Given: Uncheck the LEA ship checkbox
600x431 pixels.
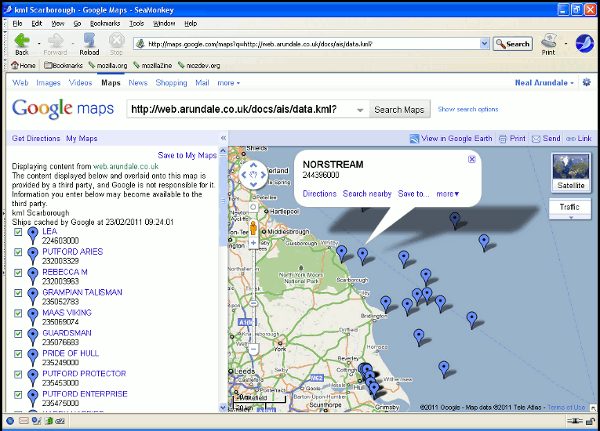Looking at the screenshot, I should 18,232.
